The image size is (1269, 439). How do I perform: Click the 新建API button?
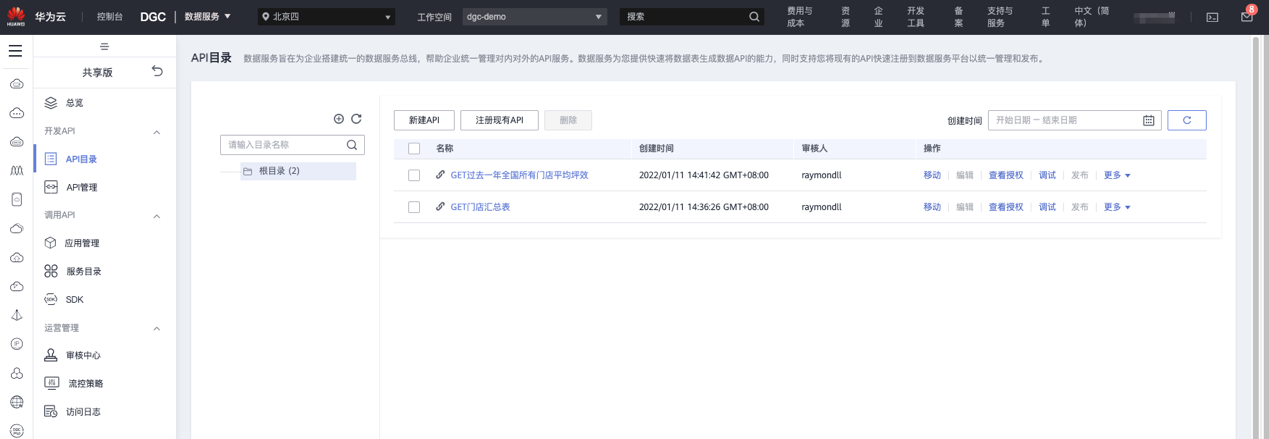click(x=424, y=120)
